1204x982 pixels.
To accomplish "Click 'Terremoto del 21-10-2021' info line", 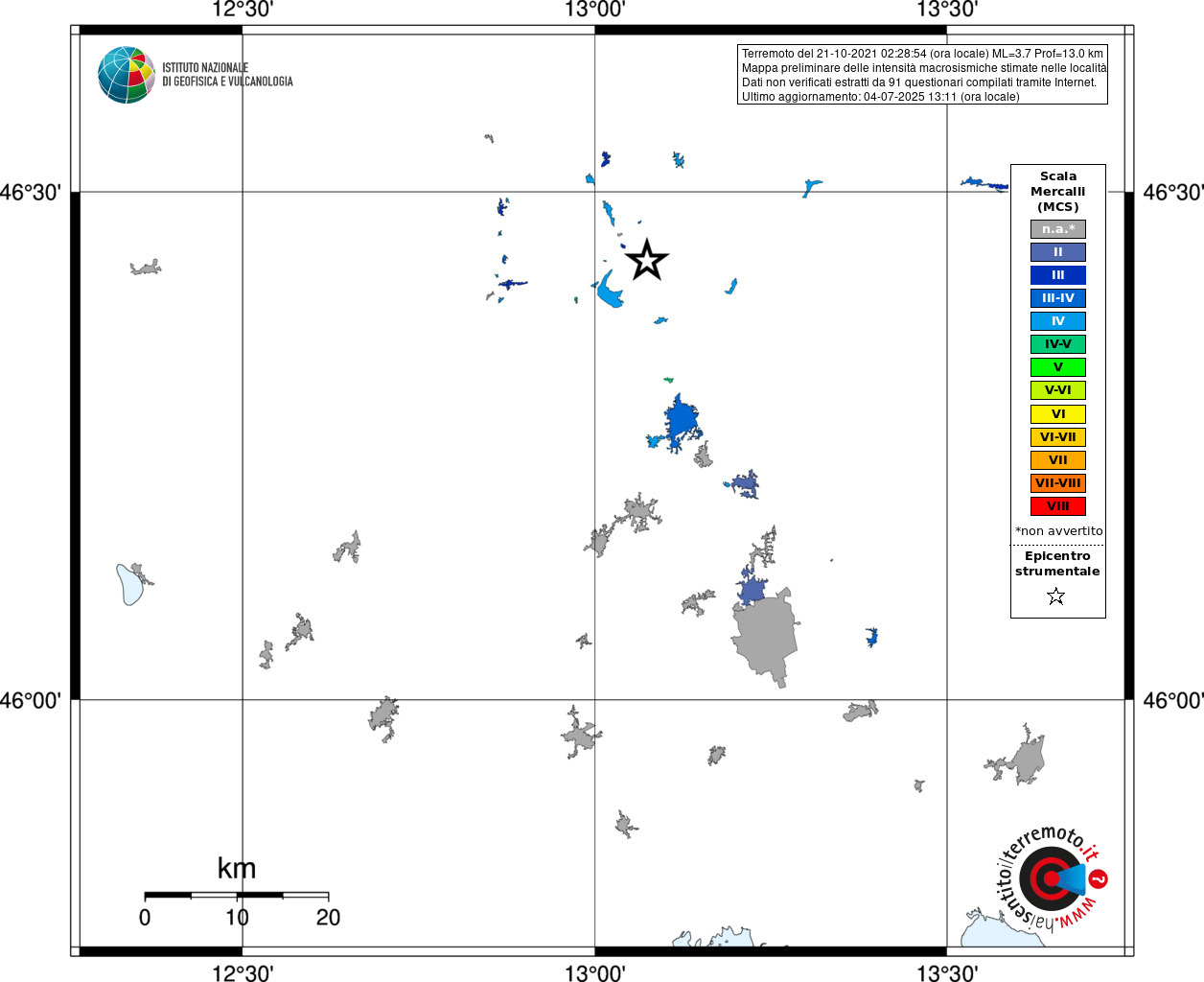I will tap(922, 54).
